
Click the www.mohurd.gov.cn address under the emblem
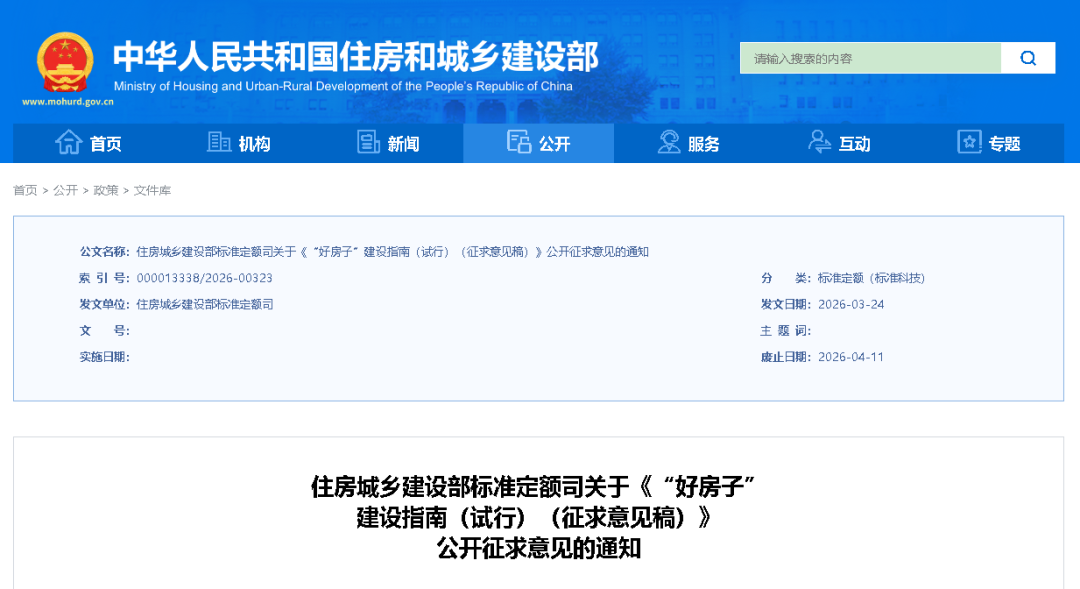coord(67,101)
